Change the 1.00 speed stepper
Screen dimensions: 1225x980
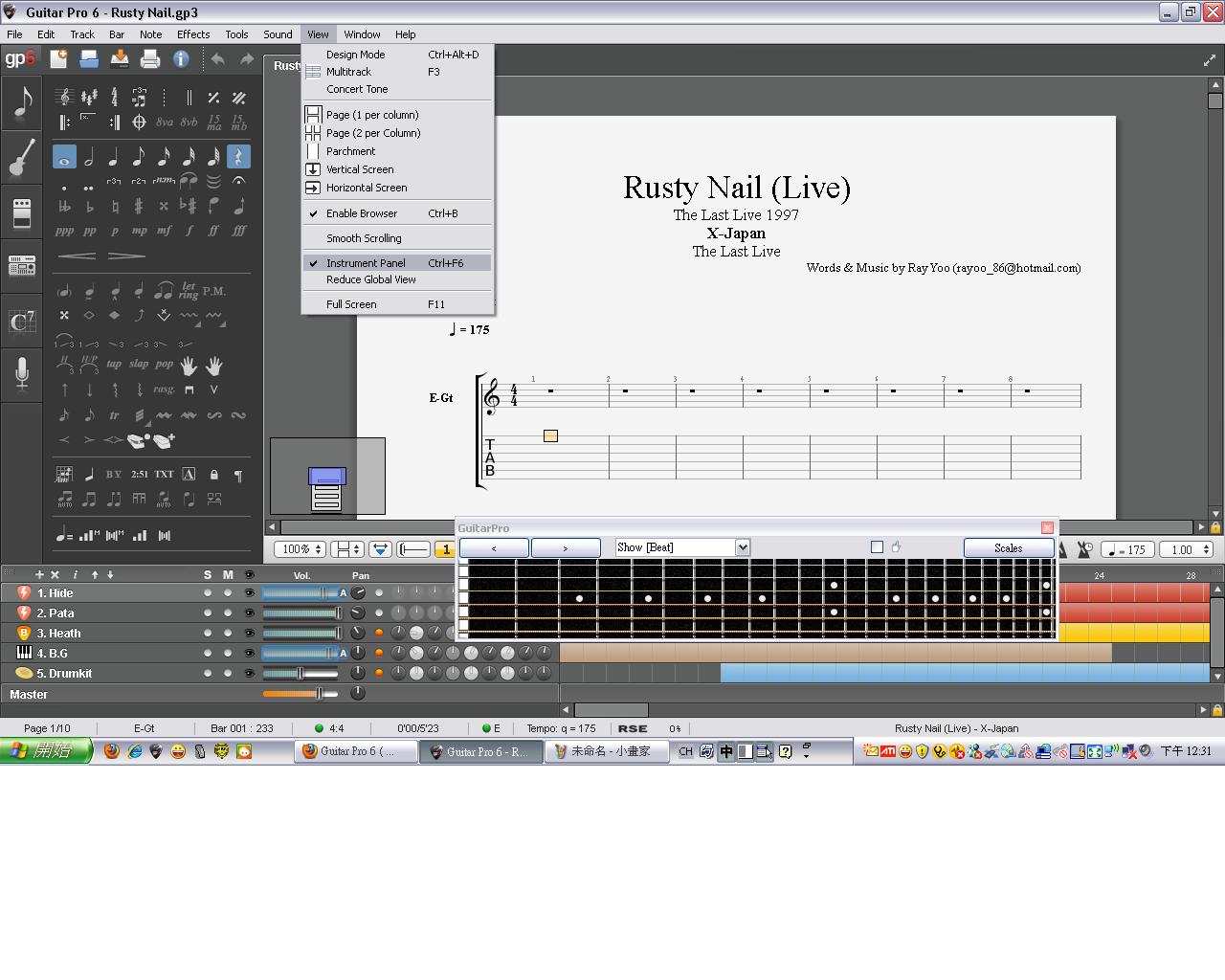click(1187, 549)
